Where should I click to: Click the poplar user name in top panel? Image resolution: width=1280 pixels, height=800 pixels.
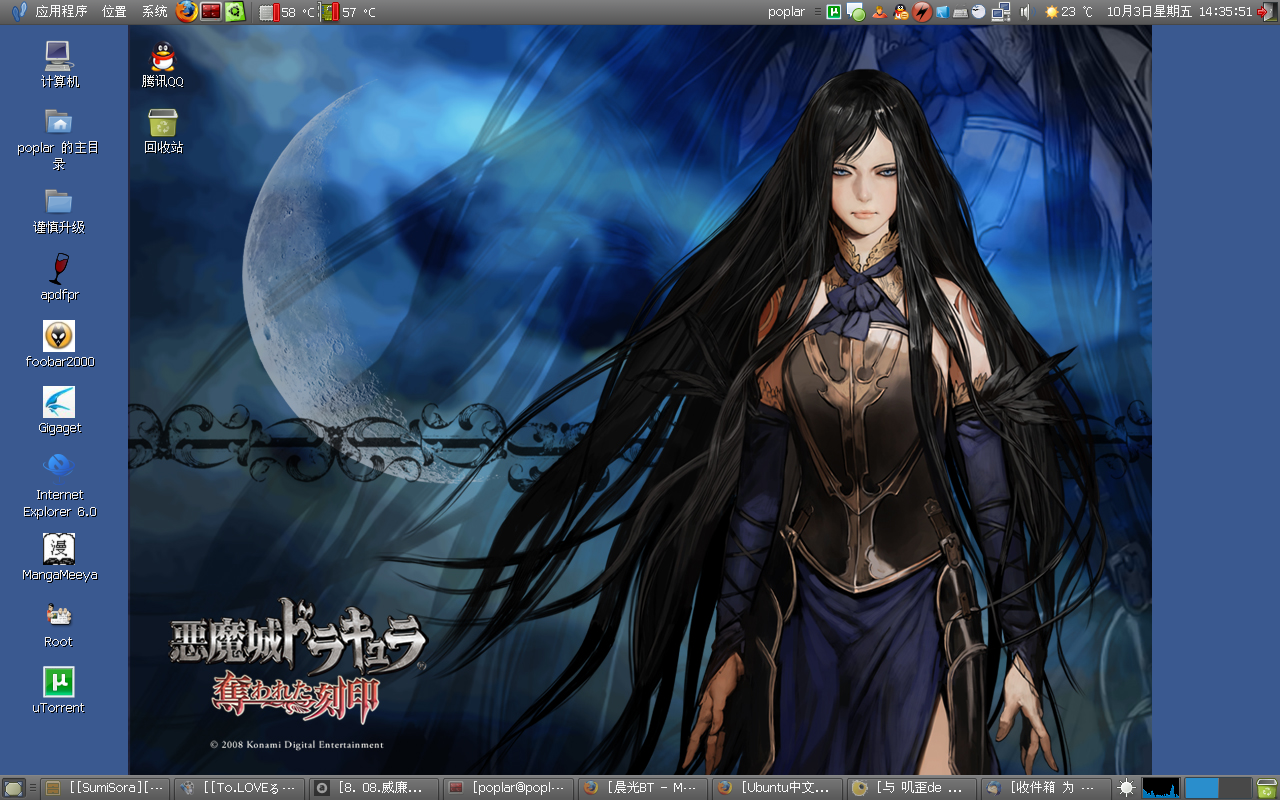[786, 12]
